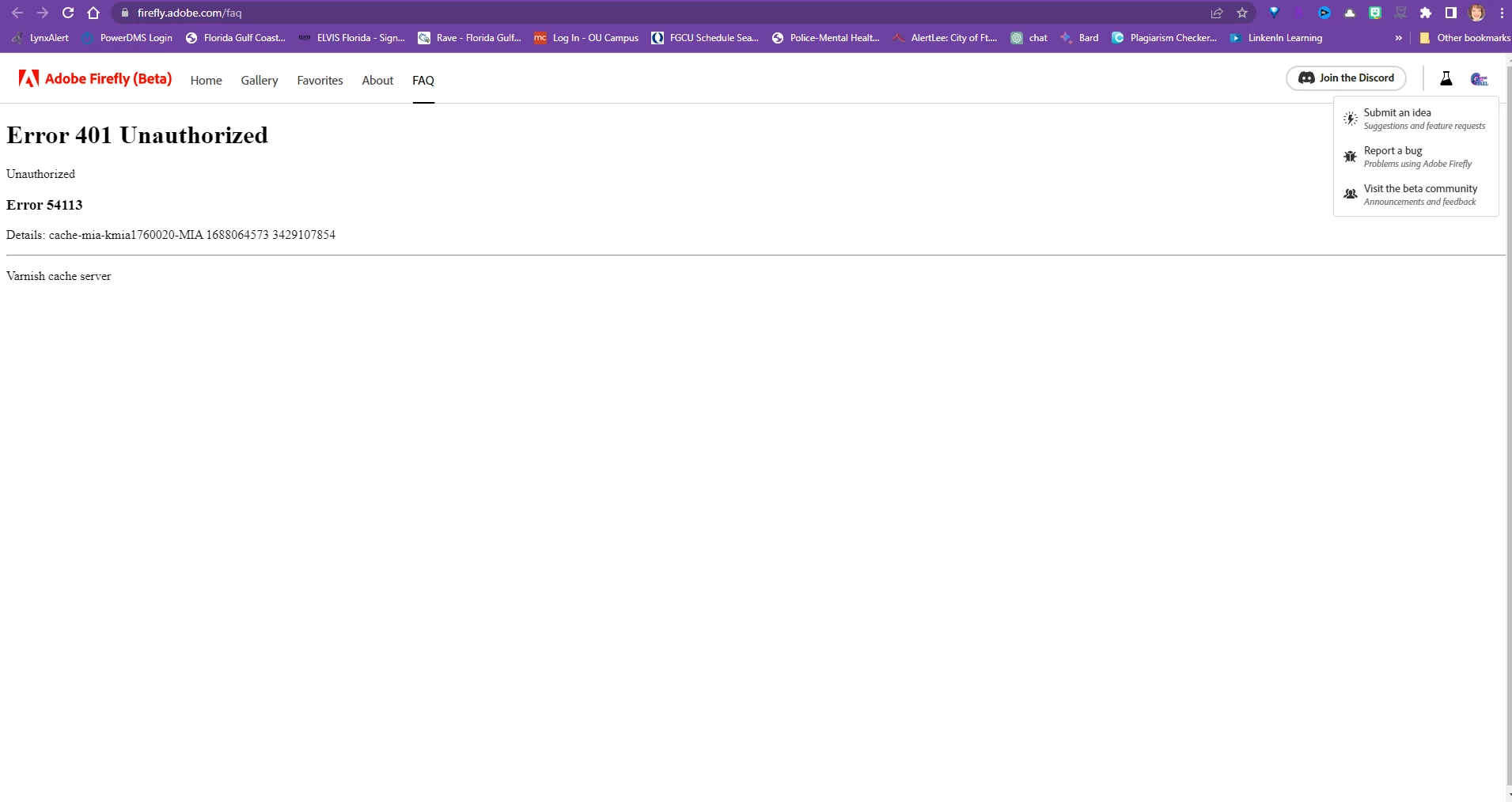This screenshot has width=1512, height=802.
Task: Open Chrome's three-dot menu
Action: coord(1502,13)
